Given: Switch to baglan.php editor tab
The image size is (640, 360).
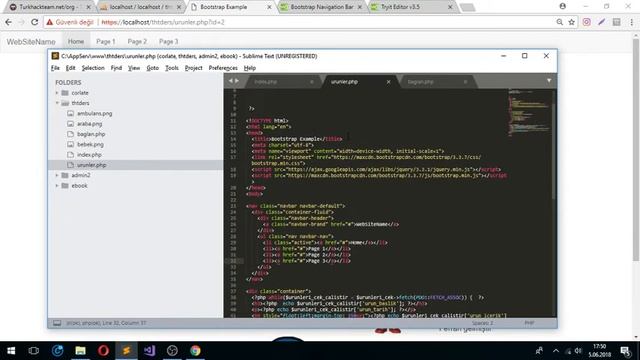Looking at the screenshot, I should [420, 82].
